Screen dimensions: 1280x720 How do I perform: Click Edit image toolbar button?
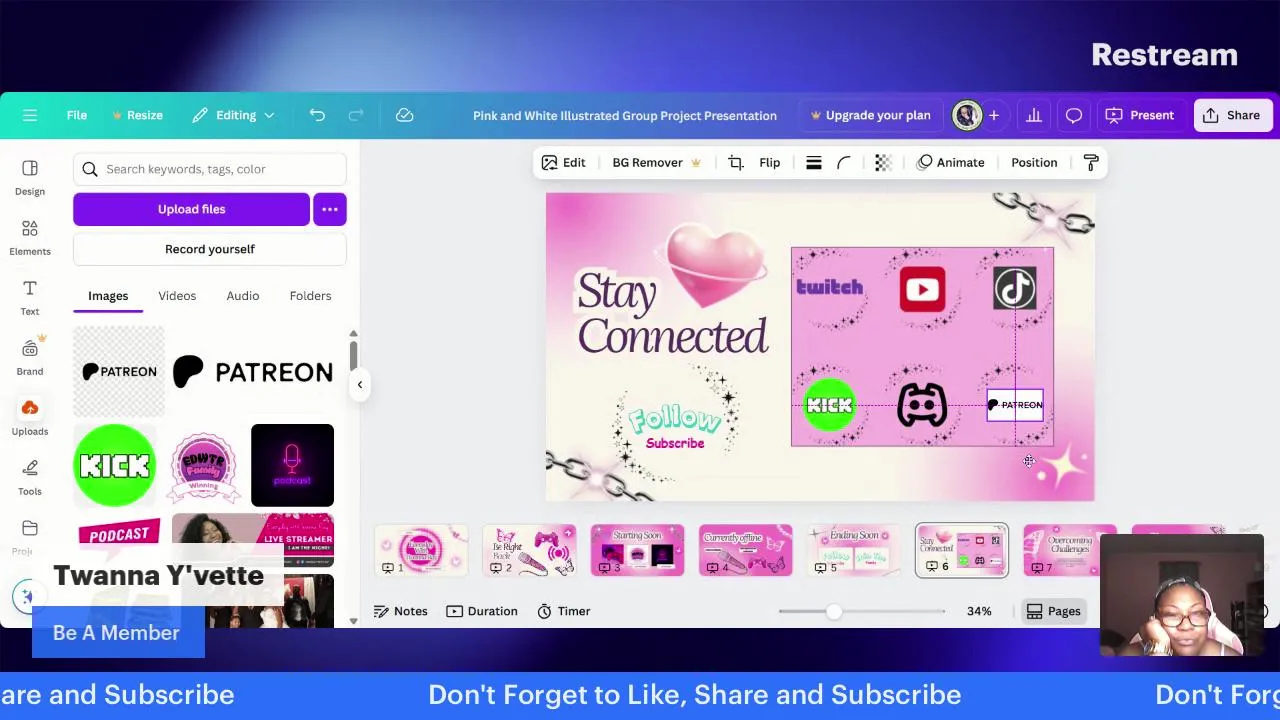pos(563,162)
